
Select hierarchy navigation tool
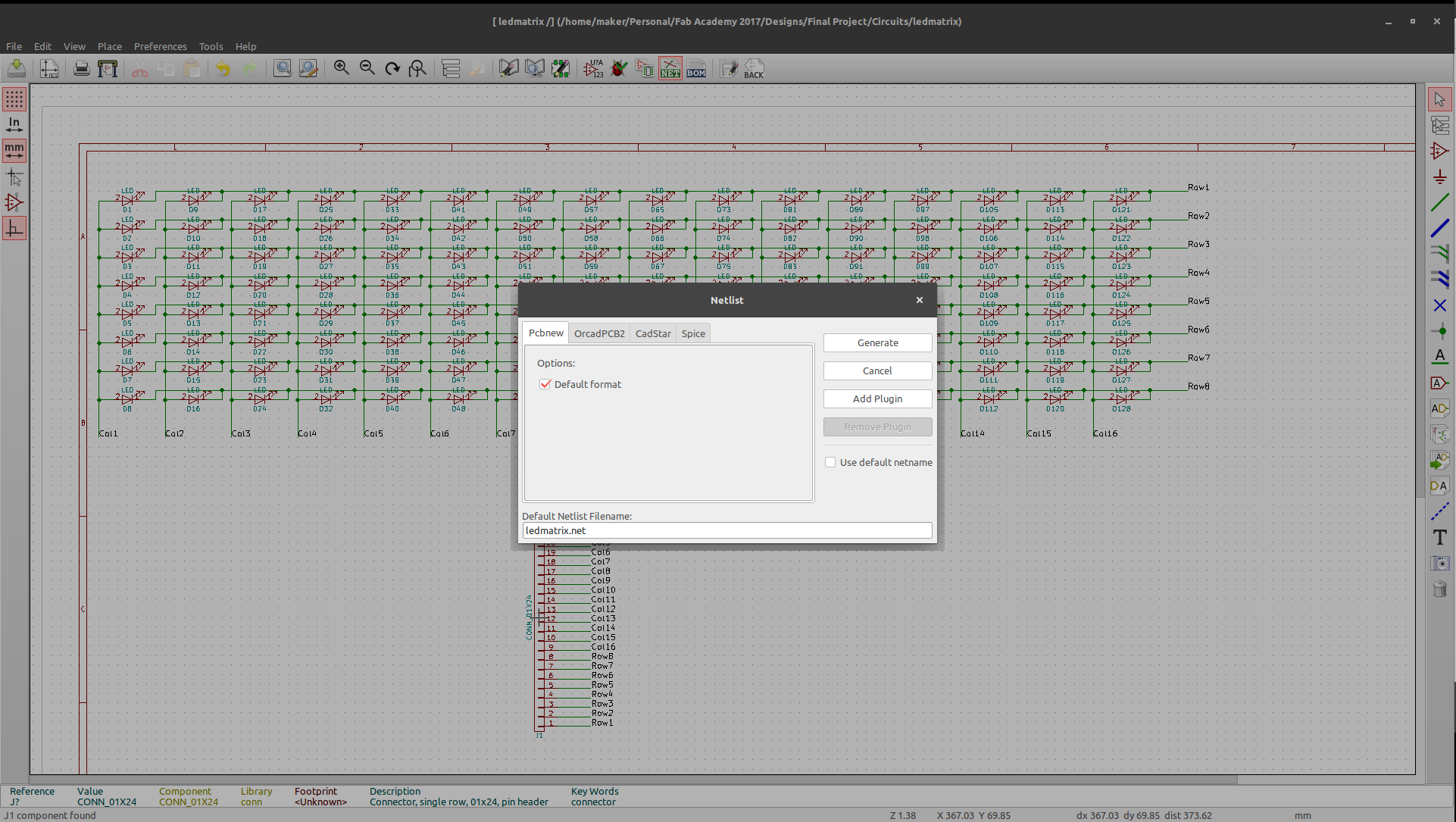tap(1440, 125)
